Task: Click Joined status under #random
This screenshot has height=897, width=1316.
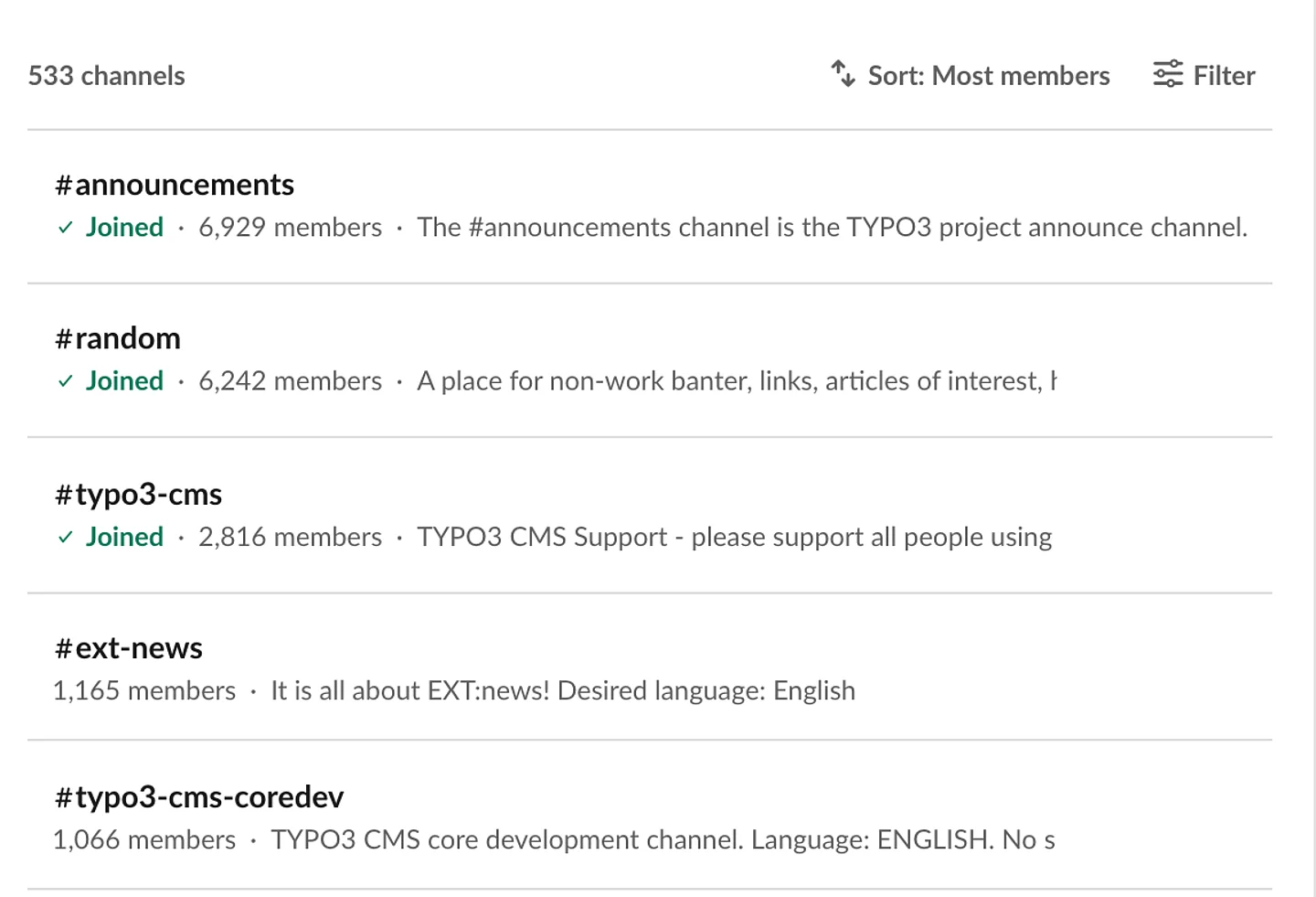Action: (124, 380)
